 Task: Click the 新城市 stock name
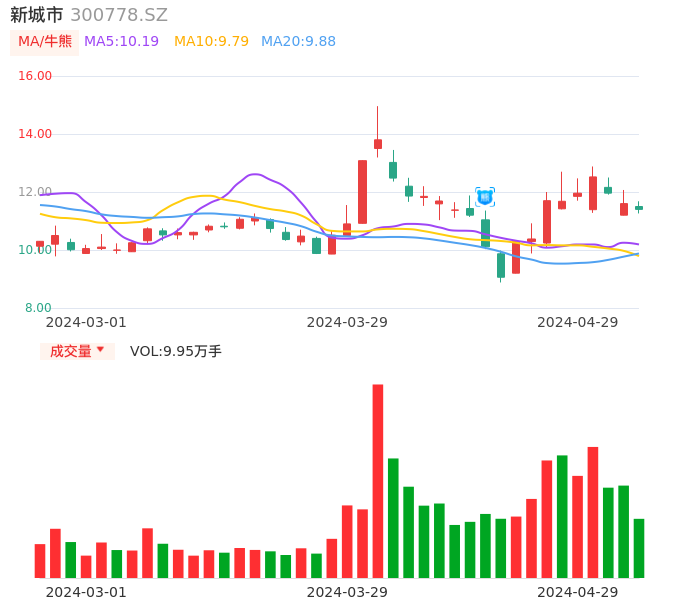(x=37, y=15)
